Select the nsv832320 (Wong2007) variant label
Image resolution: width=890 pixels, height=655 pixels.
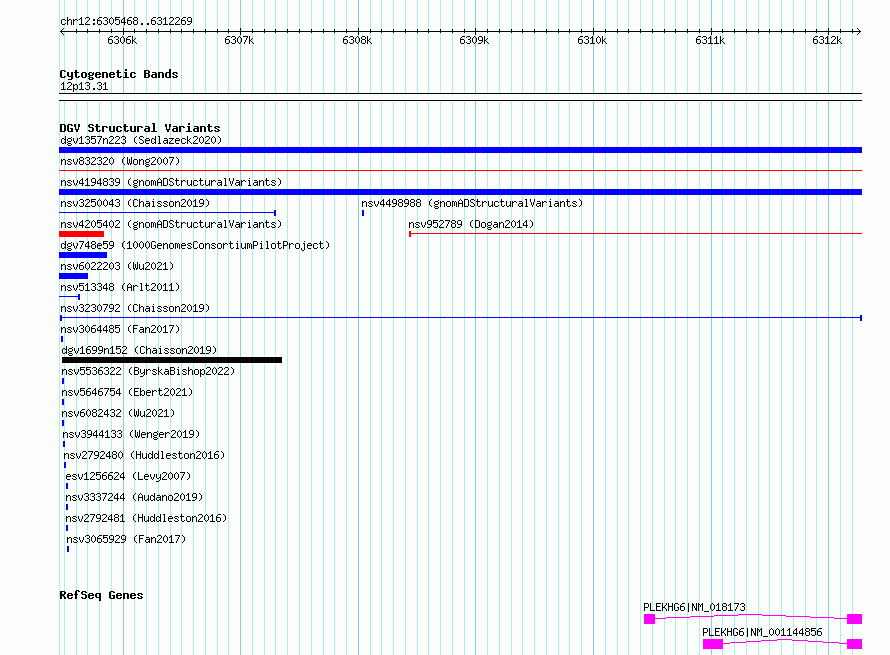120,161
